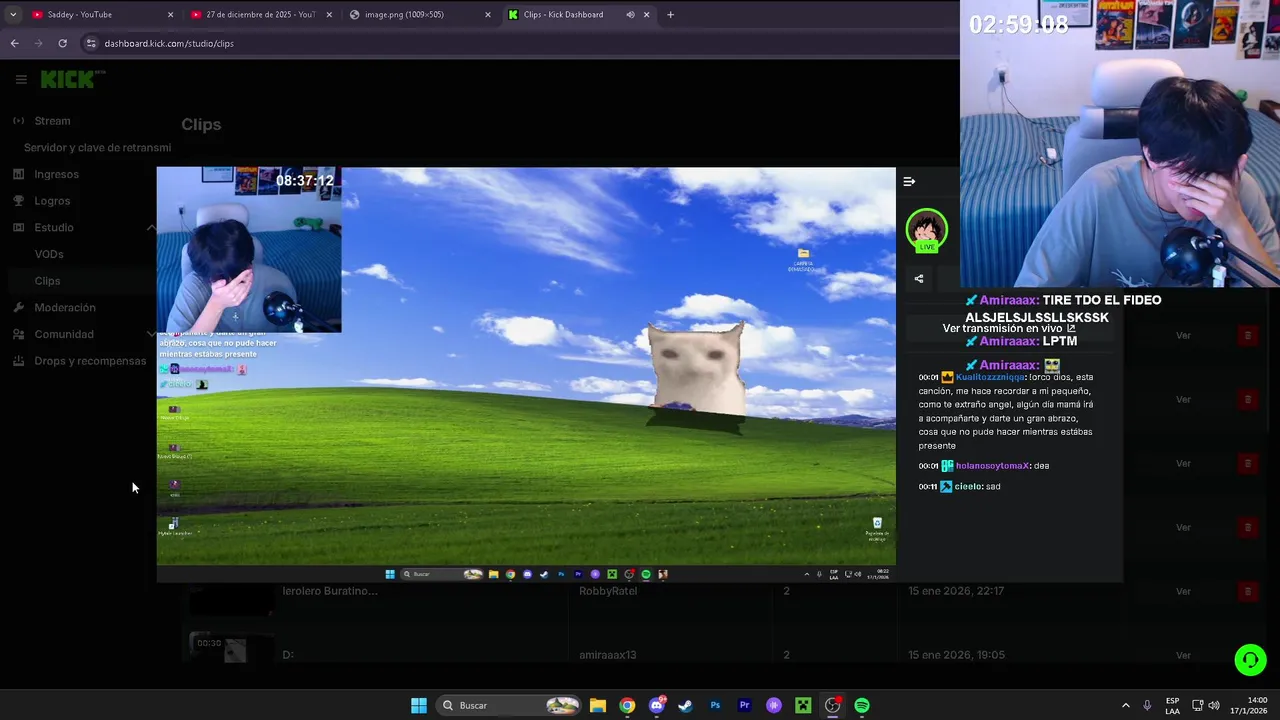Open the Kick hamburger menu
The height and width of the screenshot is (720, 1280).
point(21,80)
